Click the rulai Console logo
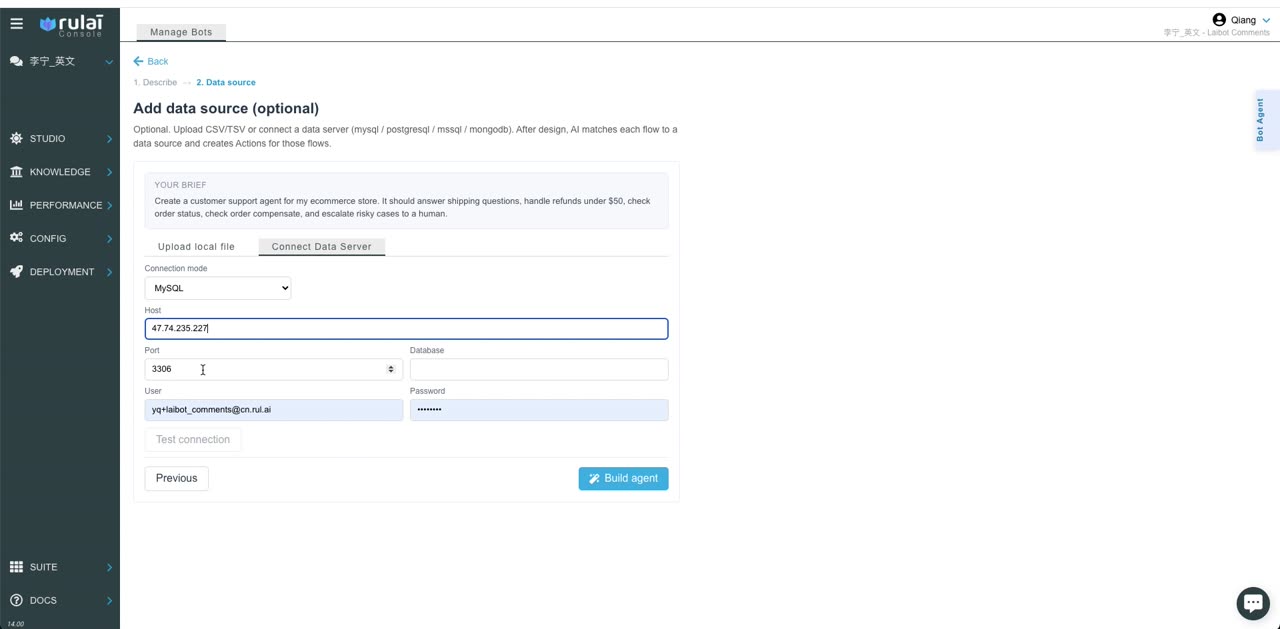Screen dimensions: 1280x629 point(71,25)
